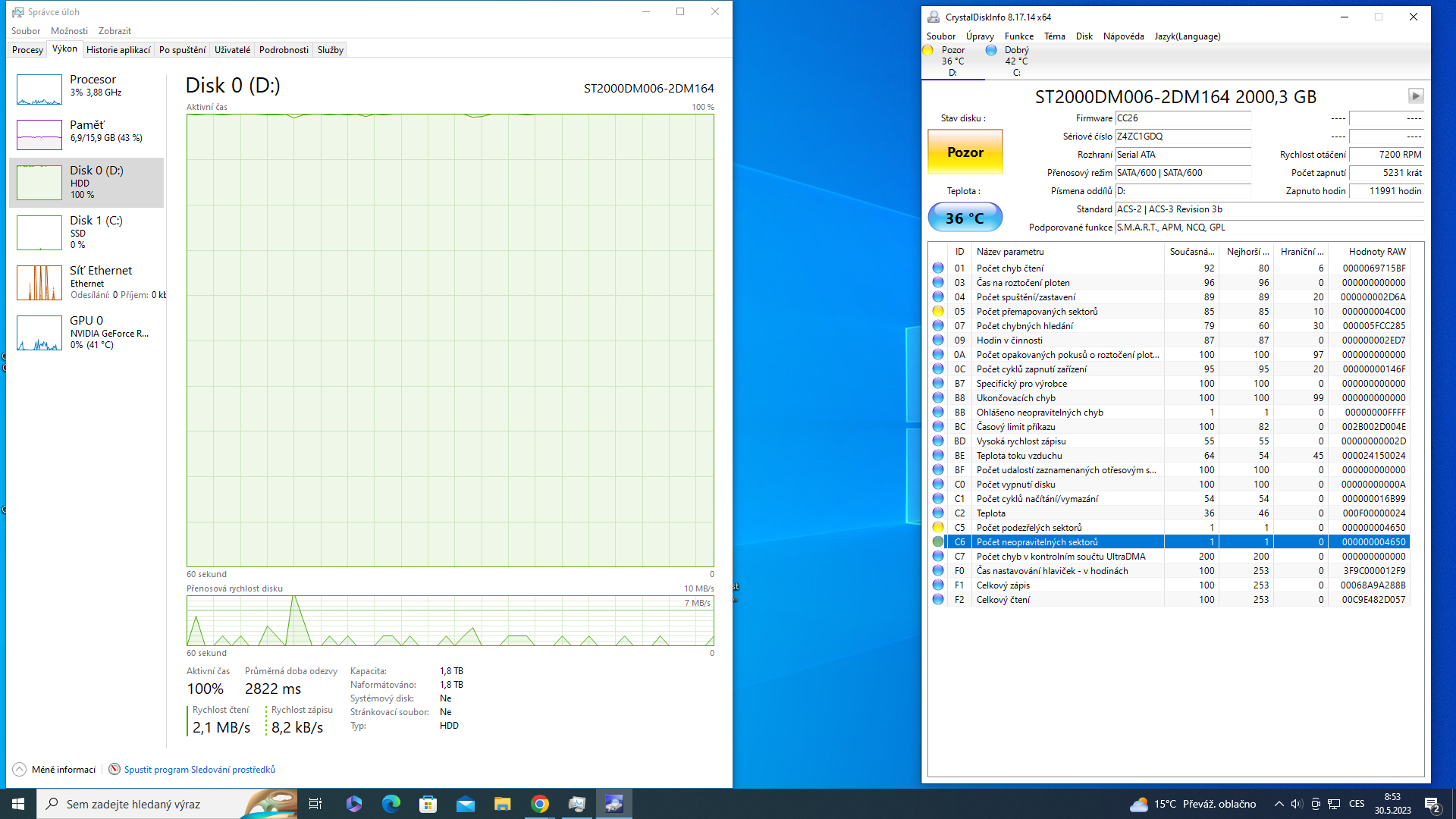The height and width of the screenshot is (819, 1456).
Task: Click yellow status dot for row C5
Action: [x=938, y=528]
